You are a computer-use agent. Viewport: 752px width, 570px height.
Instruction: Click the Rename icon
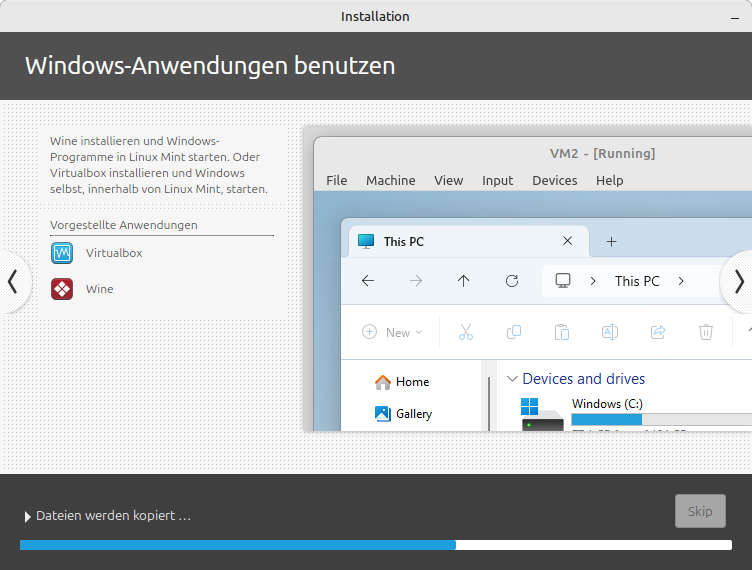(610, 332)
